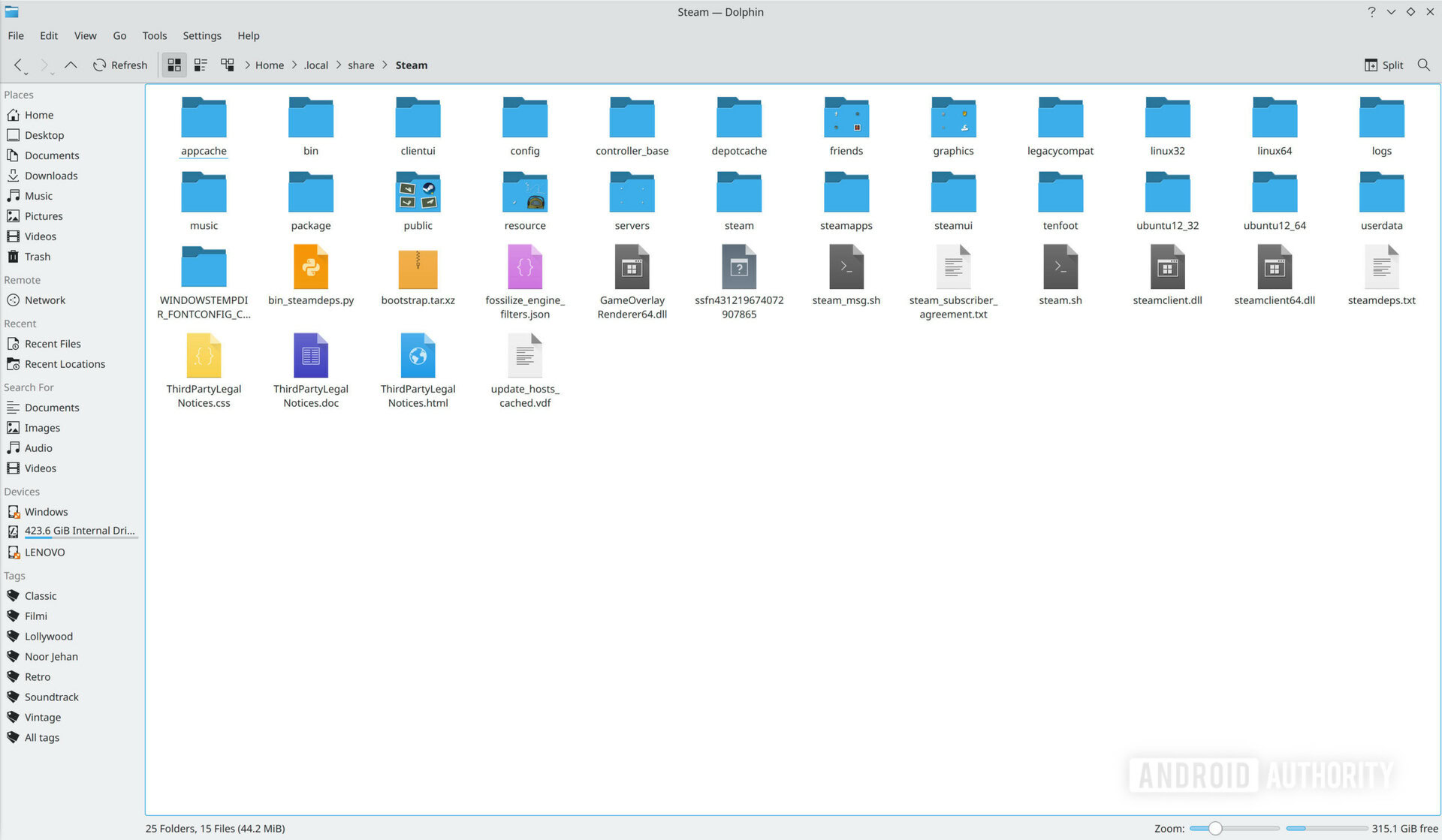The image size is (1442, 840).
Task: Select bin_steamdeps.py Python file
Action: click(x=311, y=275)
